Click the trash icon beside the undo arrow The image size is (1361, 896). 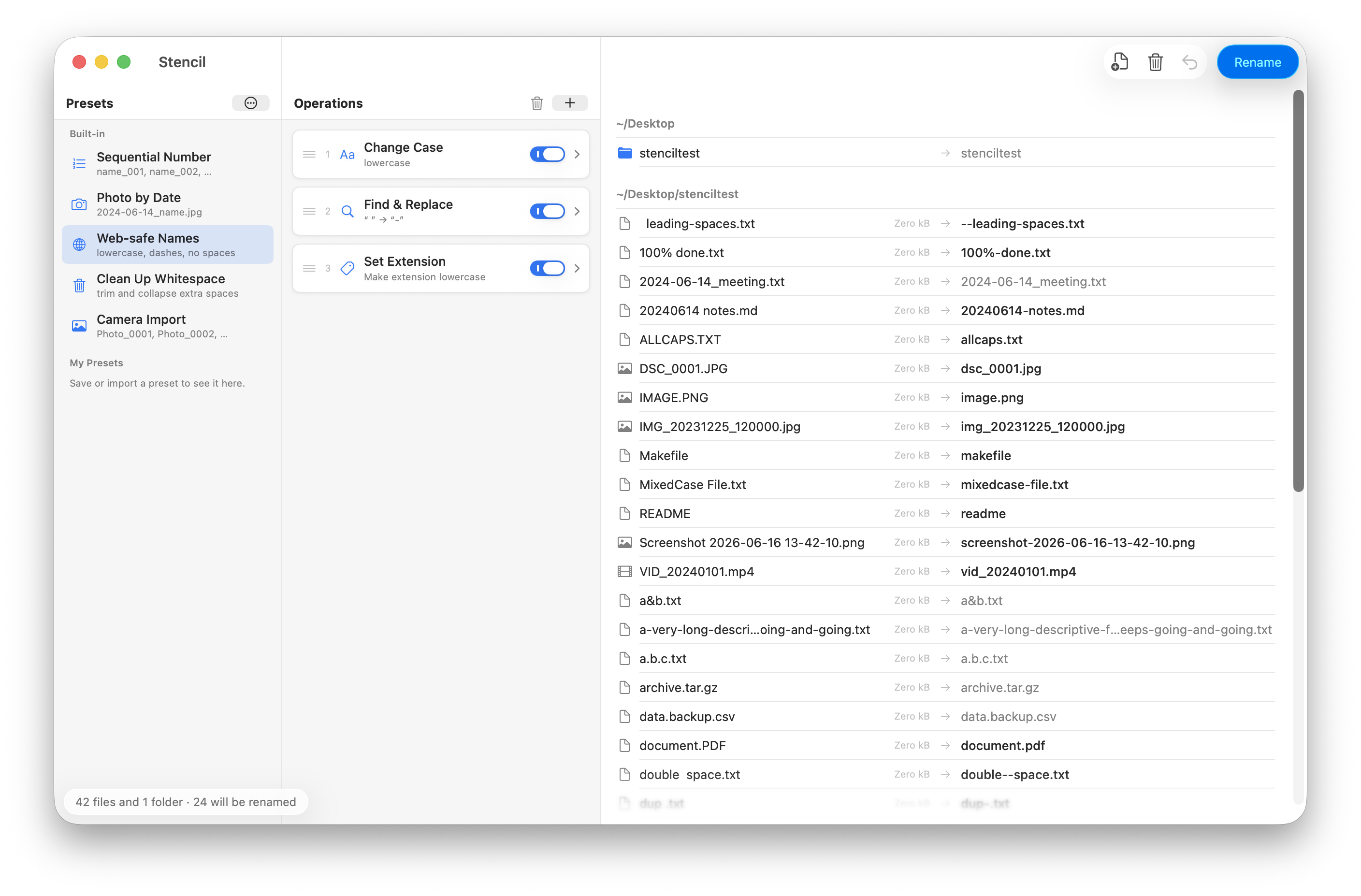[1155, 62]
